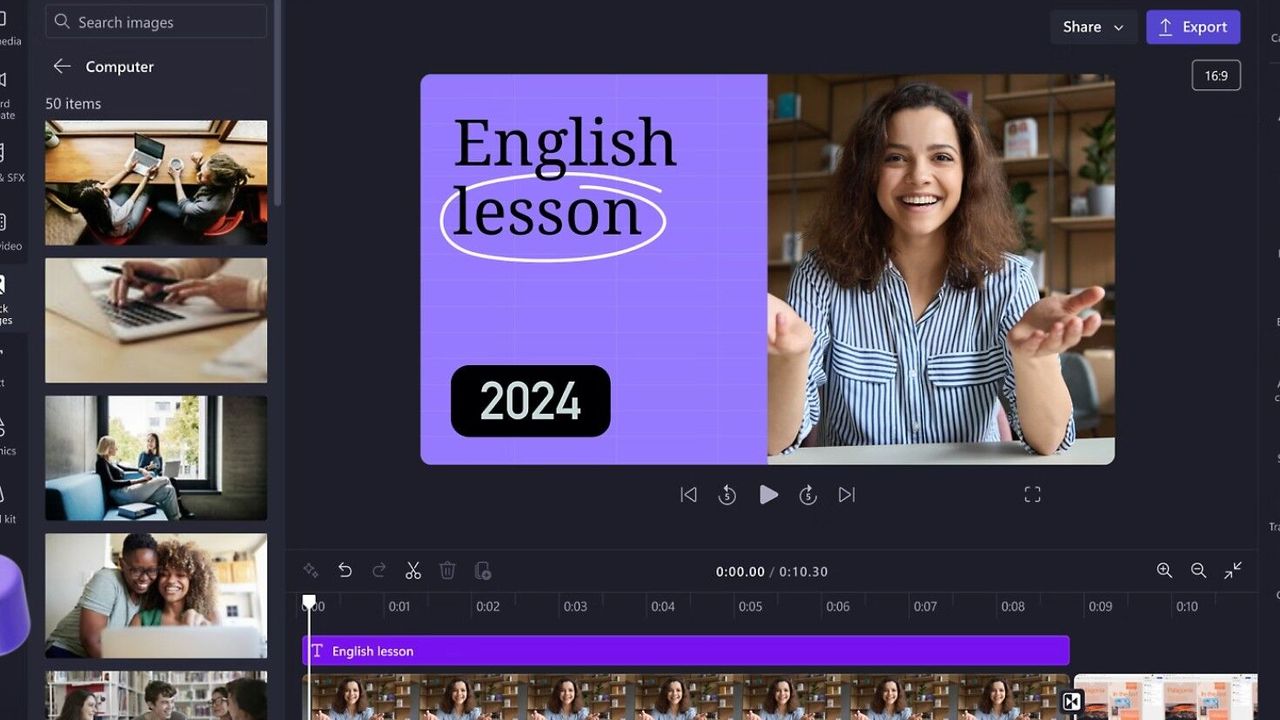Choose the hands typing on laptop image
This screenshot has width=1280, height=720.
point(156,320)
